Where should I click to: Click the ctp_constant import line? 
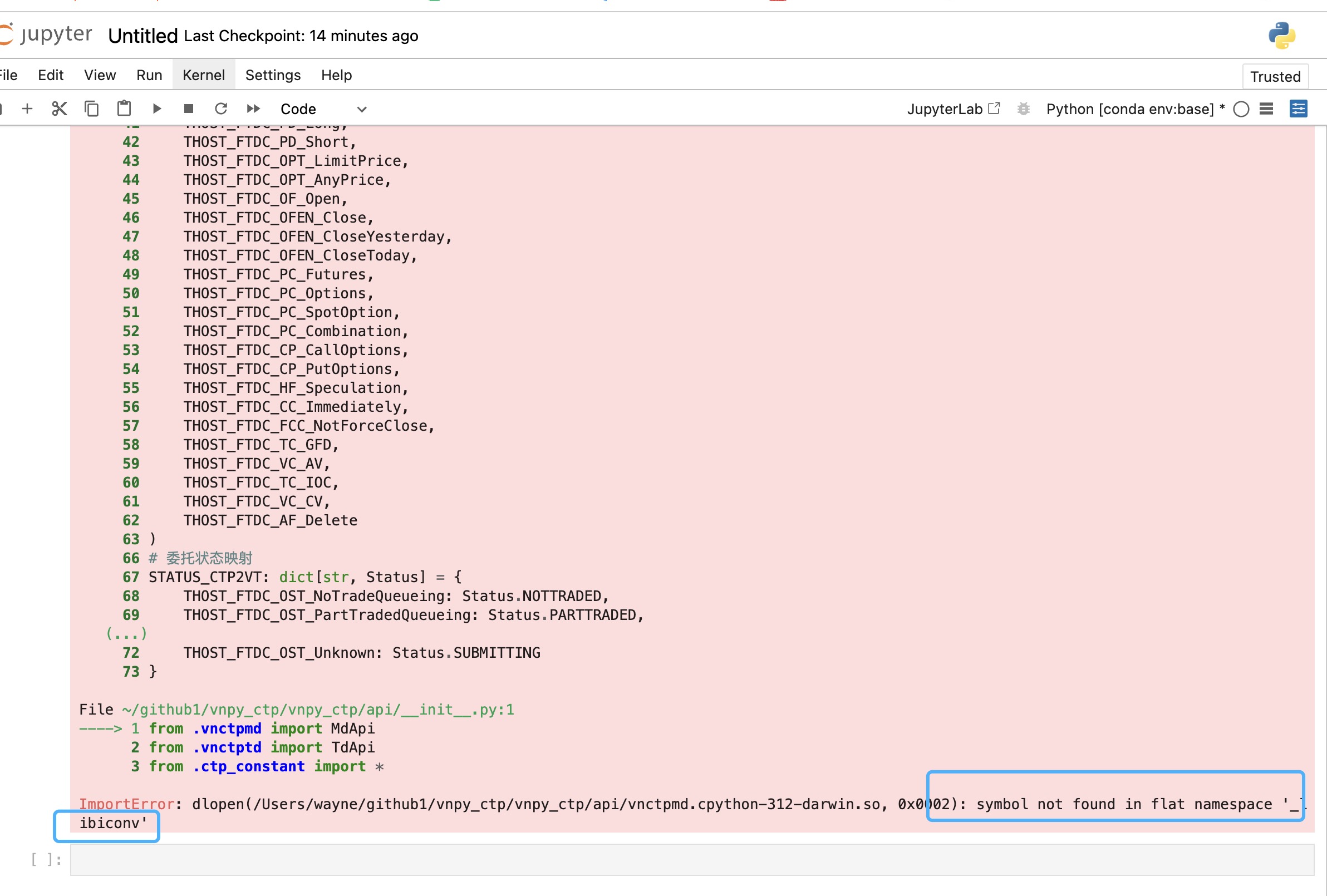tap(266, 766)
